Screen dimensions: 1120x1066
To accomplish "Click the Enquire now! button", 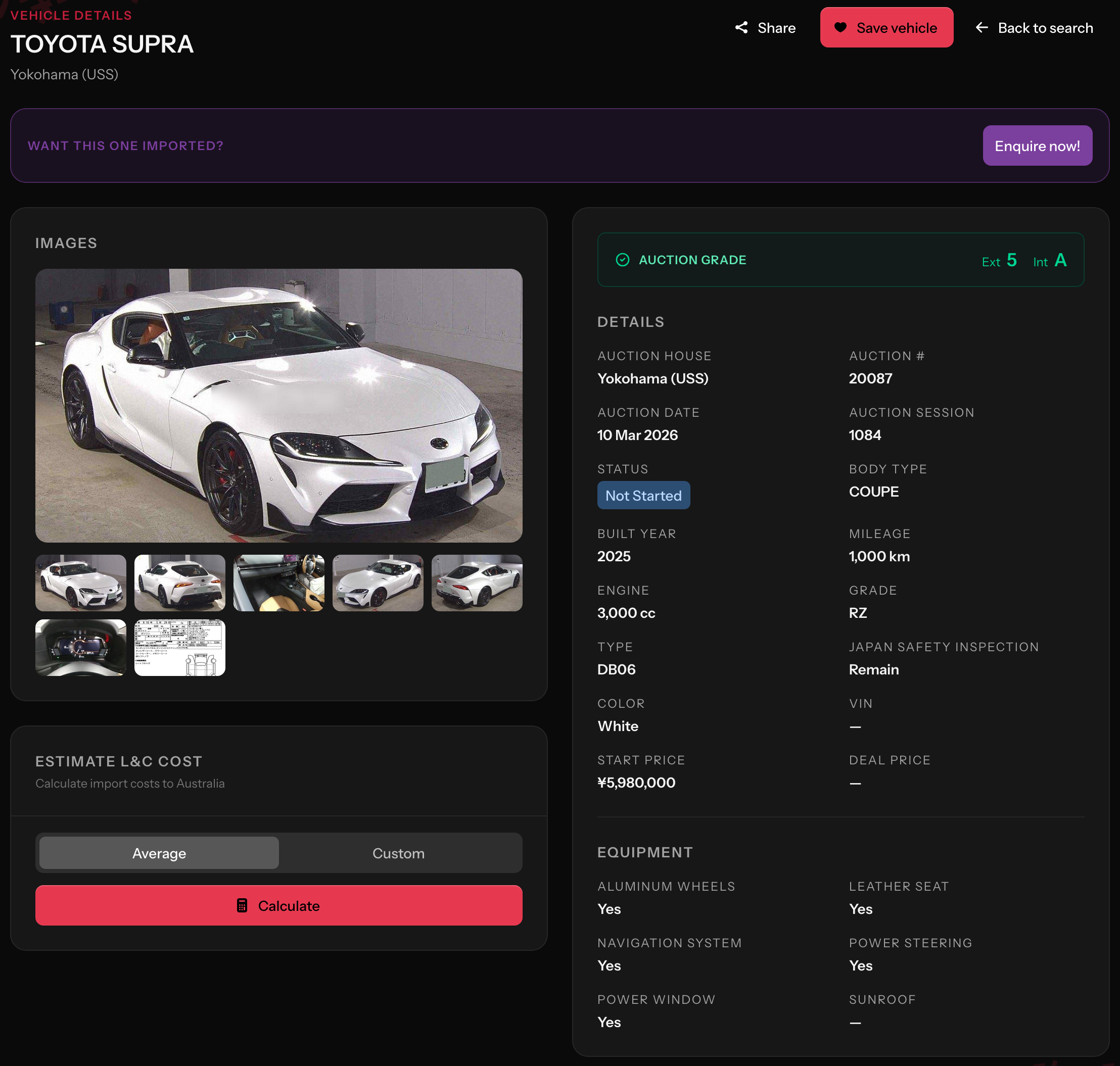I will 1037,146.
